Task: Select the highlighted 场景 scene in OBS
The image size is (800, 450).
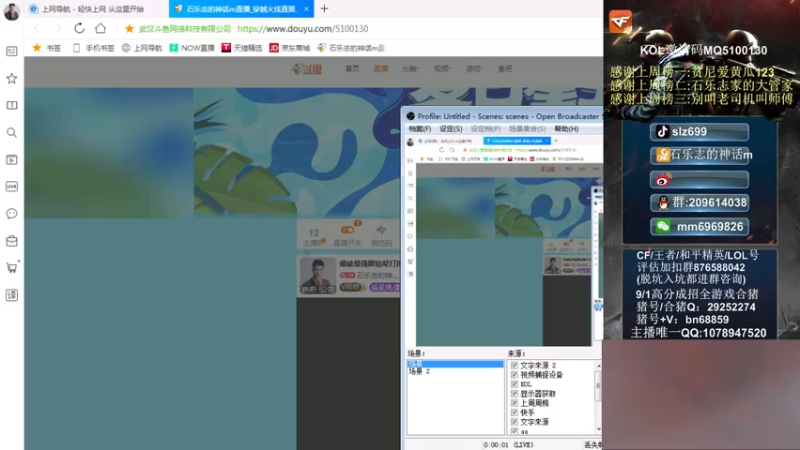Action: [455, 364]
